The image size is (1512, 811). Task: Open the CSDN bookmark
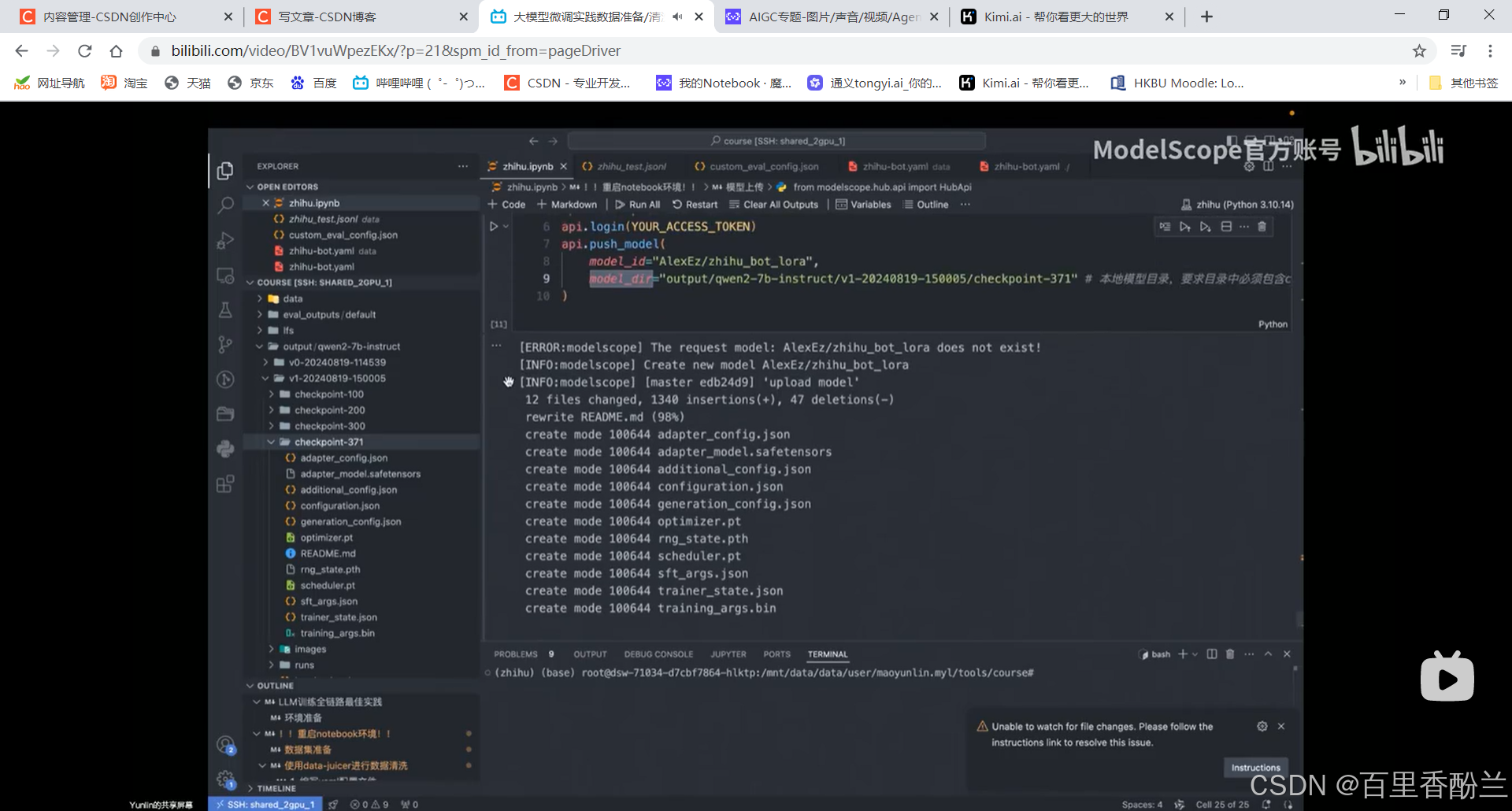coord(568,83)
